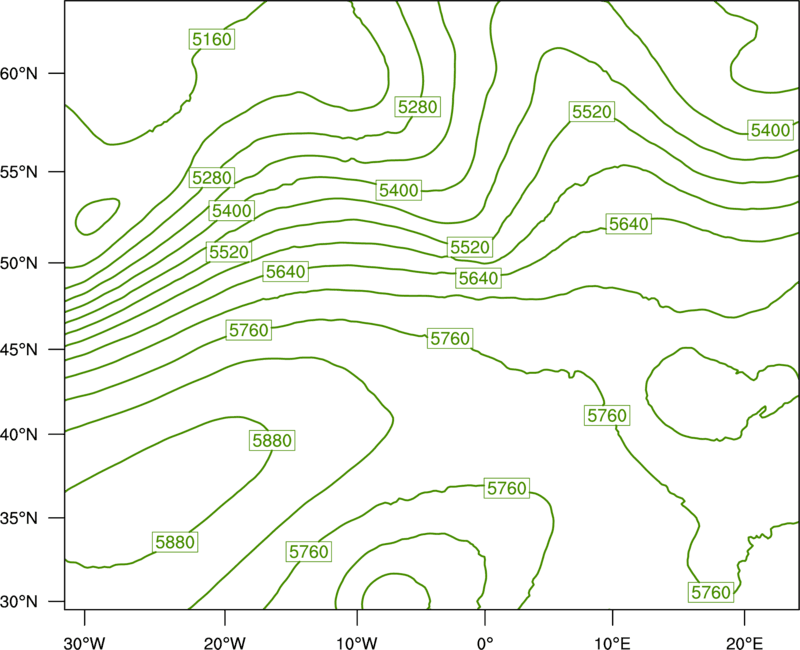Click the 5160 contour label

pyautogui.click(x=212, y=39)
